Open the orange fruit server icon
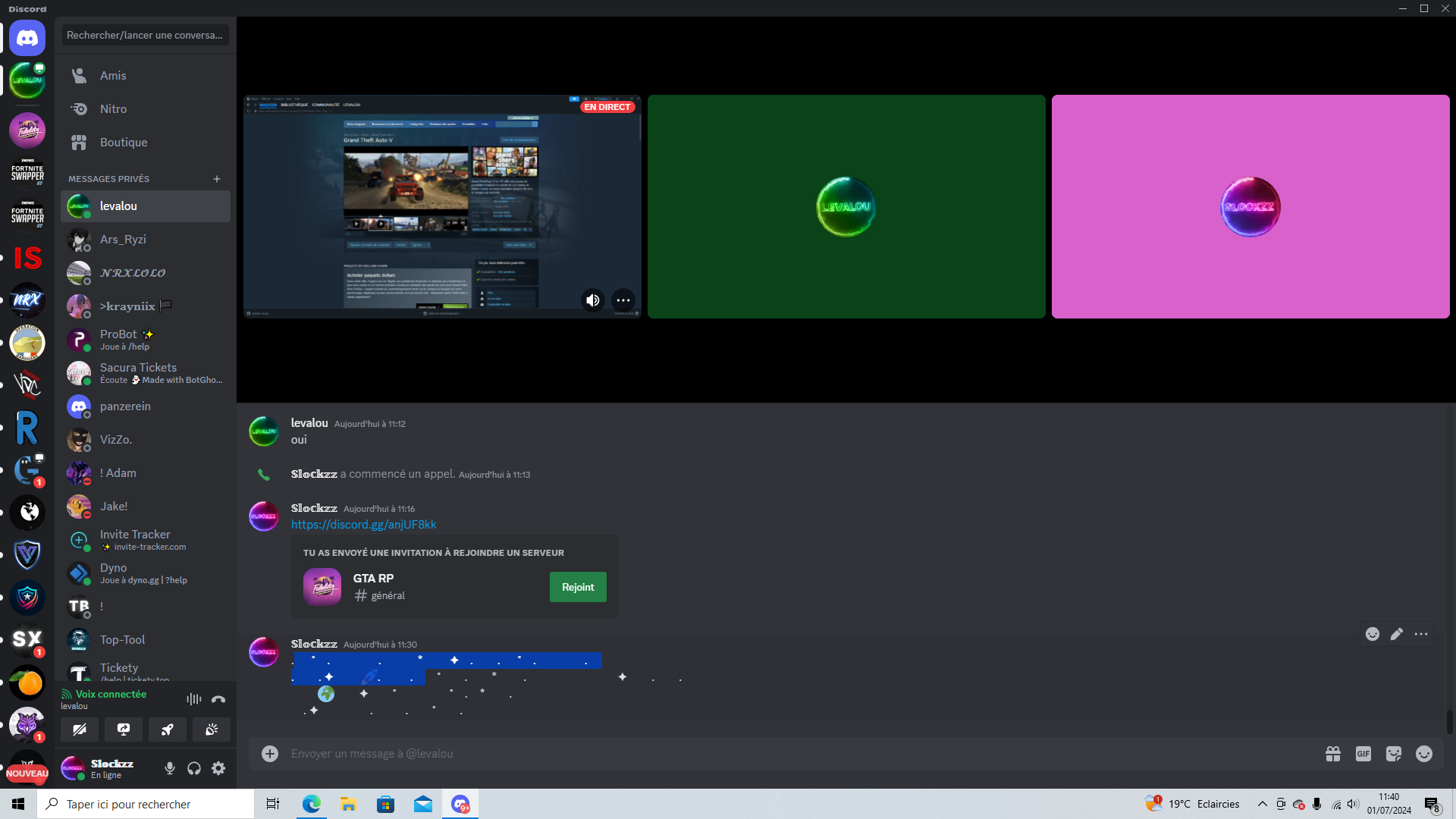The image size is (1456, 819). click(27, 682)
